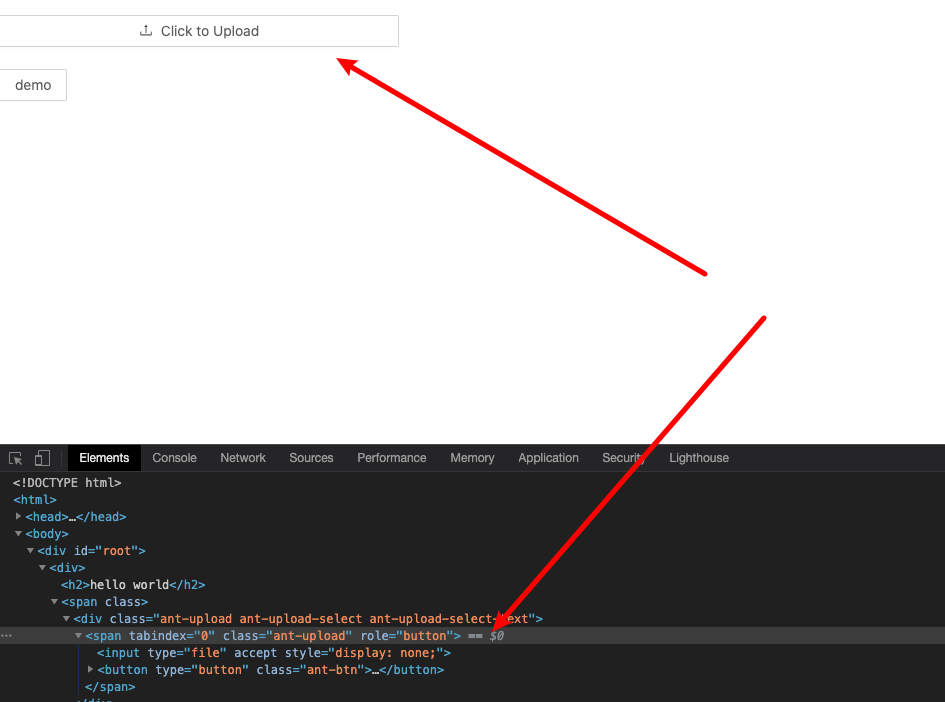The width and height of the screenshot is (945, 702).
Task: Select the <html> line in DOM tree
Action: tap(35, 500)
